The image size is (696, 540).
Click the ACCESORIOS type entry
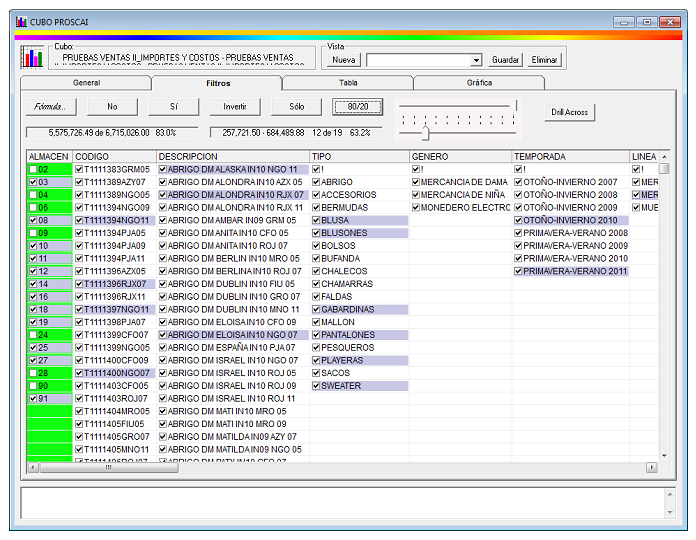click(348, 195)
